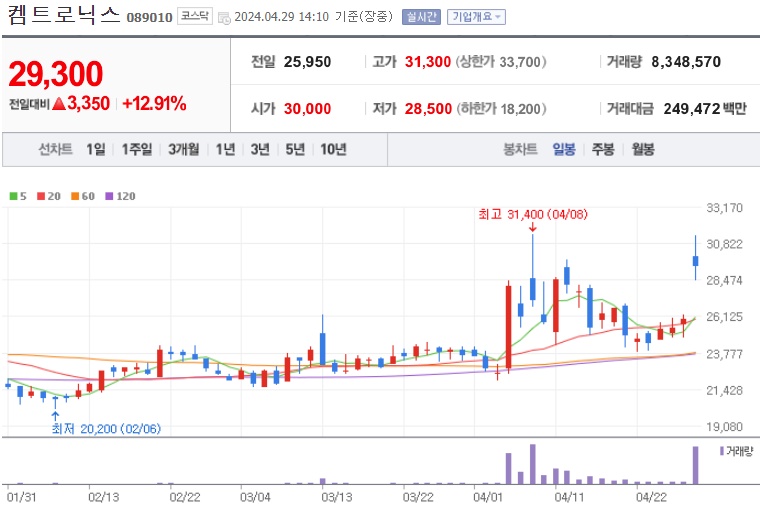Click the 상한가 33,700 text
The height and width of the screenshot is (509, 760).
point(501,62)
